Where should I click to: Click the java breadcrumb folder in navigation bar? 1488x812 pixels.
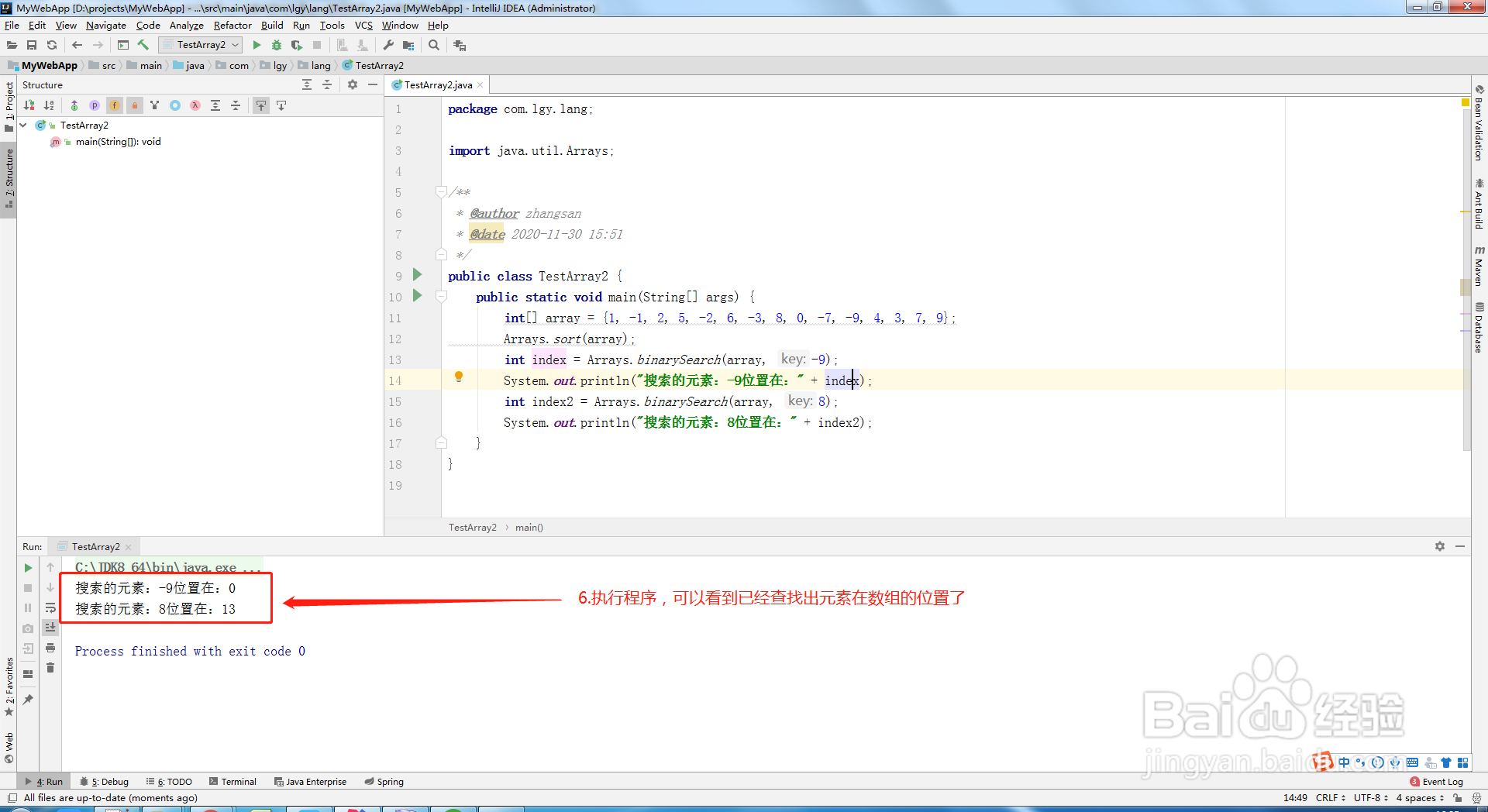tap(188, 66)
